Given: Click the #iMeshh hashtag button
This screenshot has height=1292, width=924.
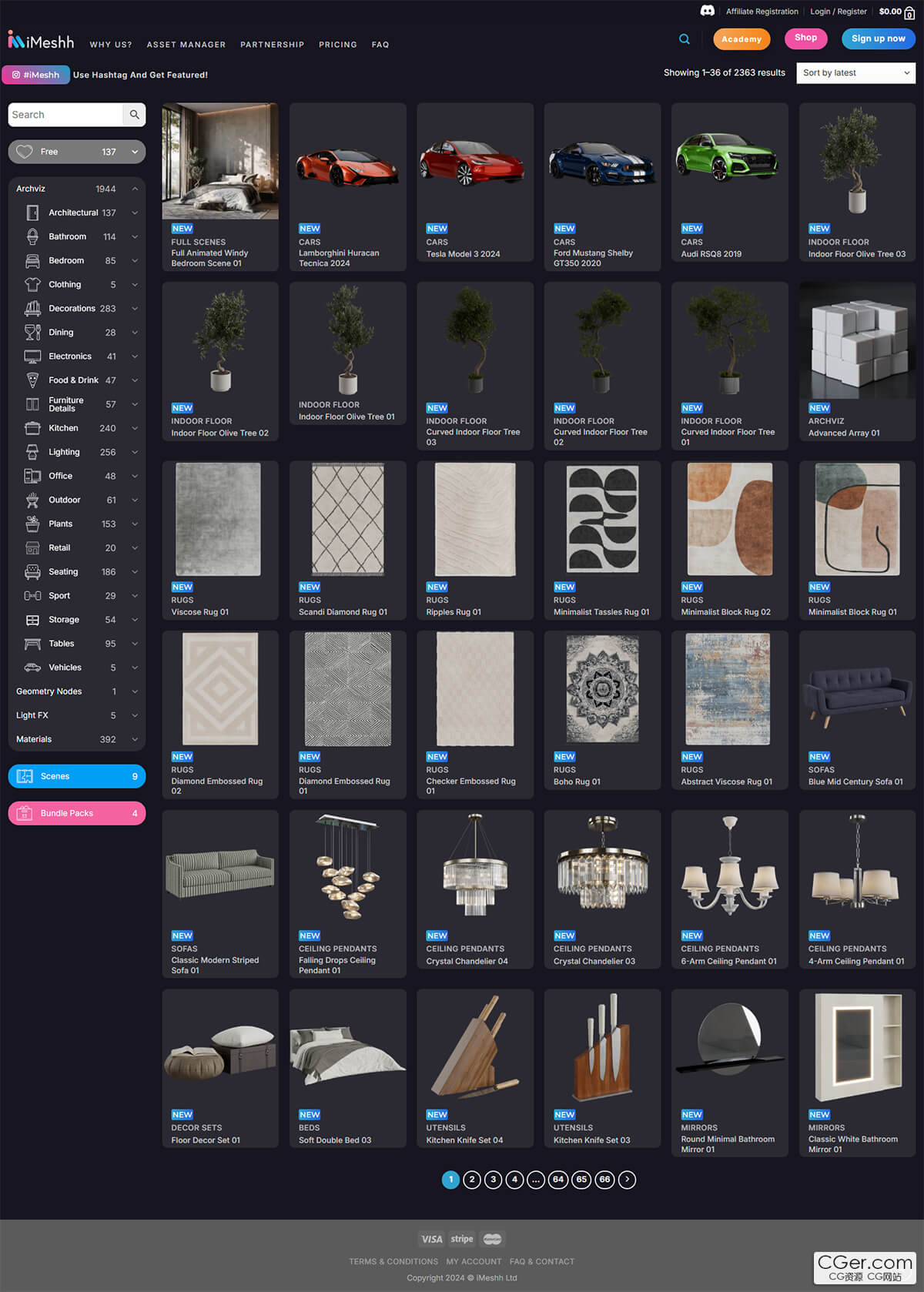Looking at the screenshot, I should tap(36, 75).
